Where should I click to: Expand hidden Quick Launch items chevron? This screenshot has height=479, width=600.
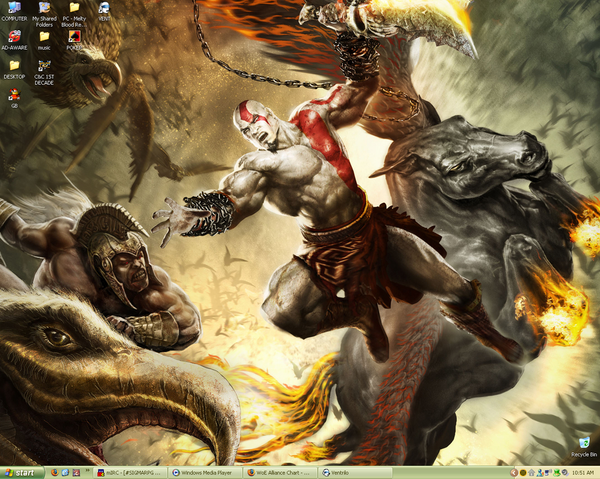click(88, 470)
